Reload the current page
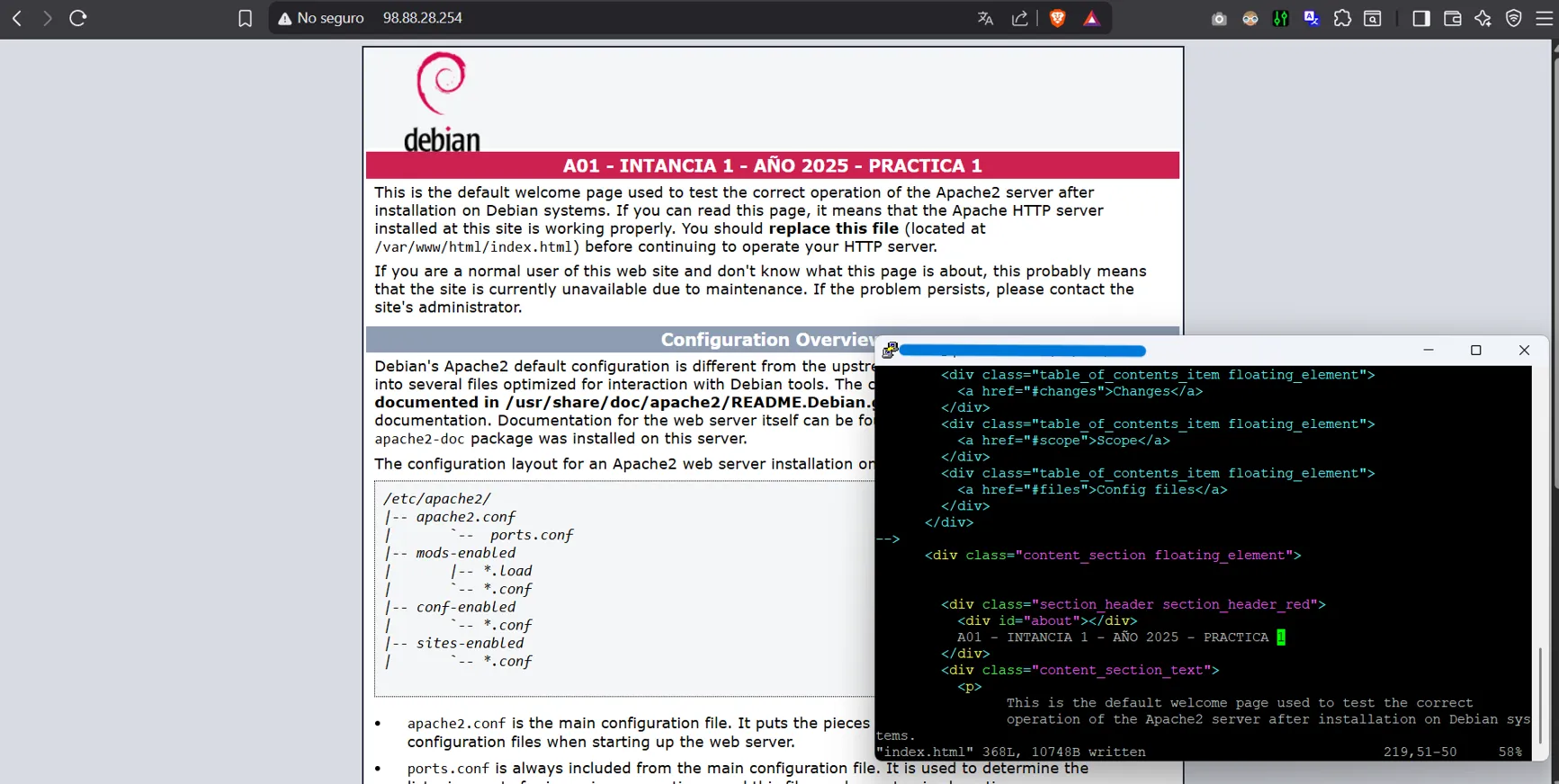 [x=78, y=18]
